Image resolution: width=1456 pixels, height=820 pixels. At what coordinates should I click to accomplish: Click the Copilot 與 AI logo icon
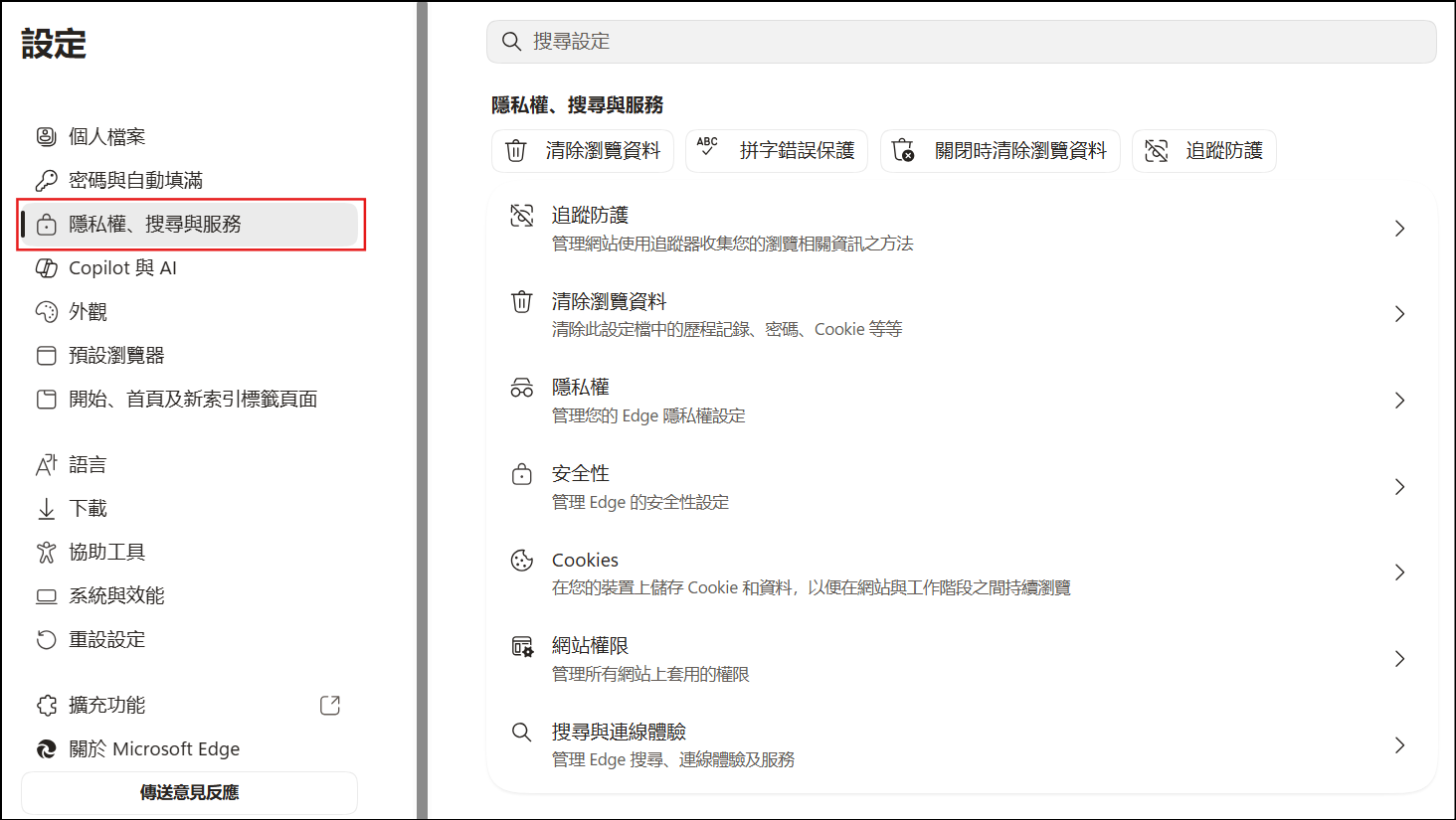pyautogui.click(x=46, y=267)
